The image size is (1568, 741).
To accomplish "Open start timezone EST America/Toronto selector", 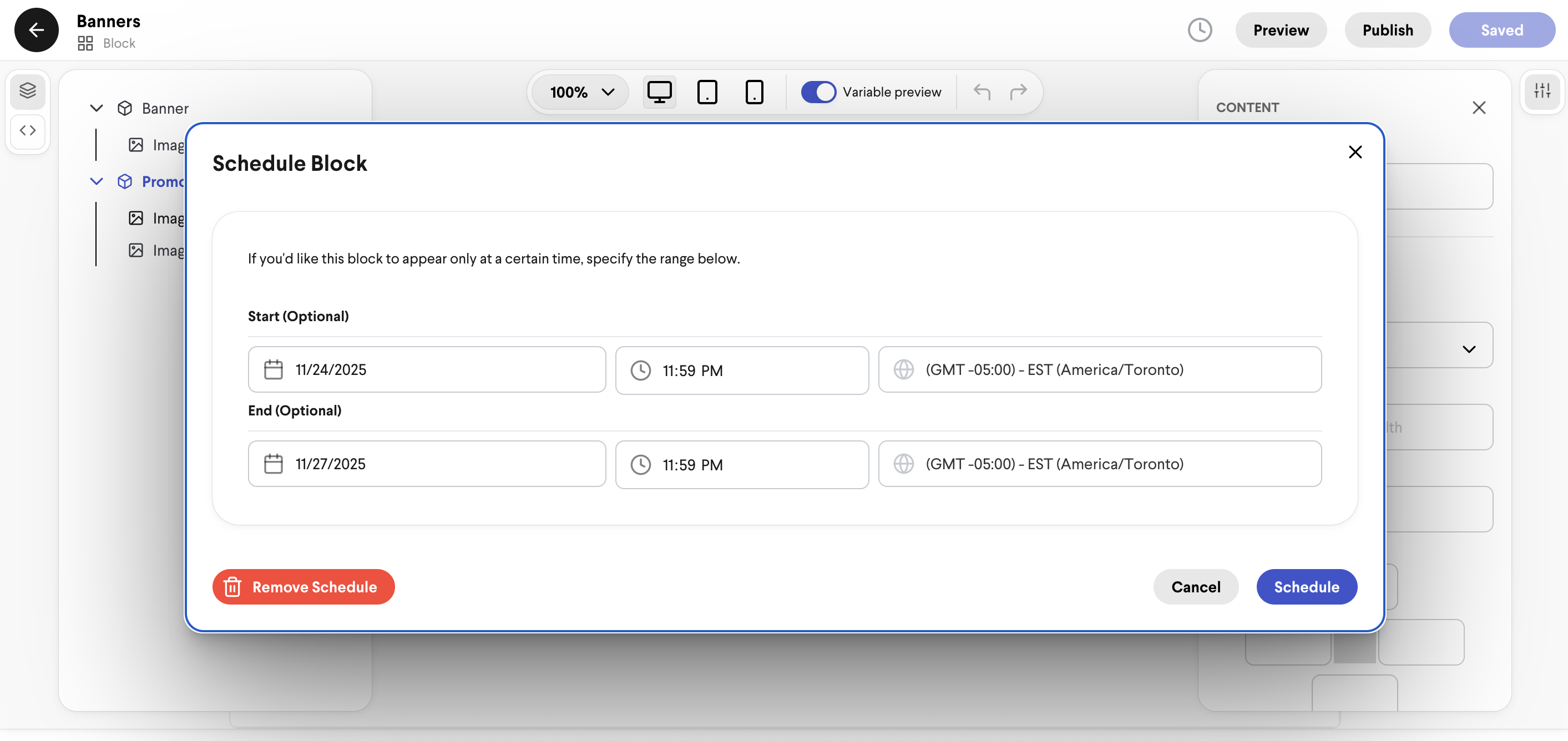I will click(1099, 369).
